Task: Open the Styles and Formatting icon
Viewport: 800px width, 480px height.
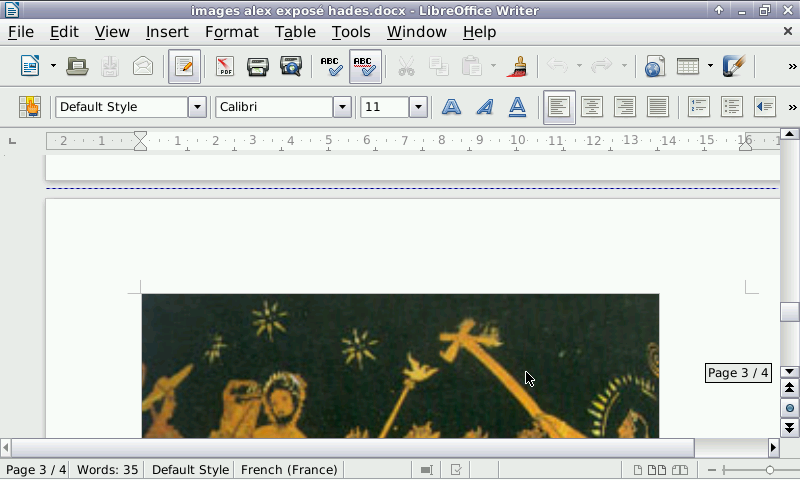Action: coord(29,107)
